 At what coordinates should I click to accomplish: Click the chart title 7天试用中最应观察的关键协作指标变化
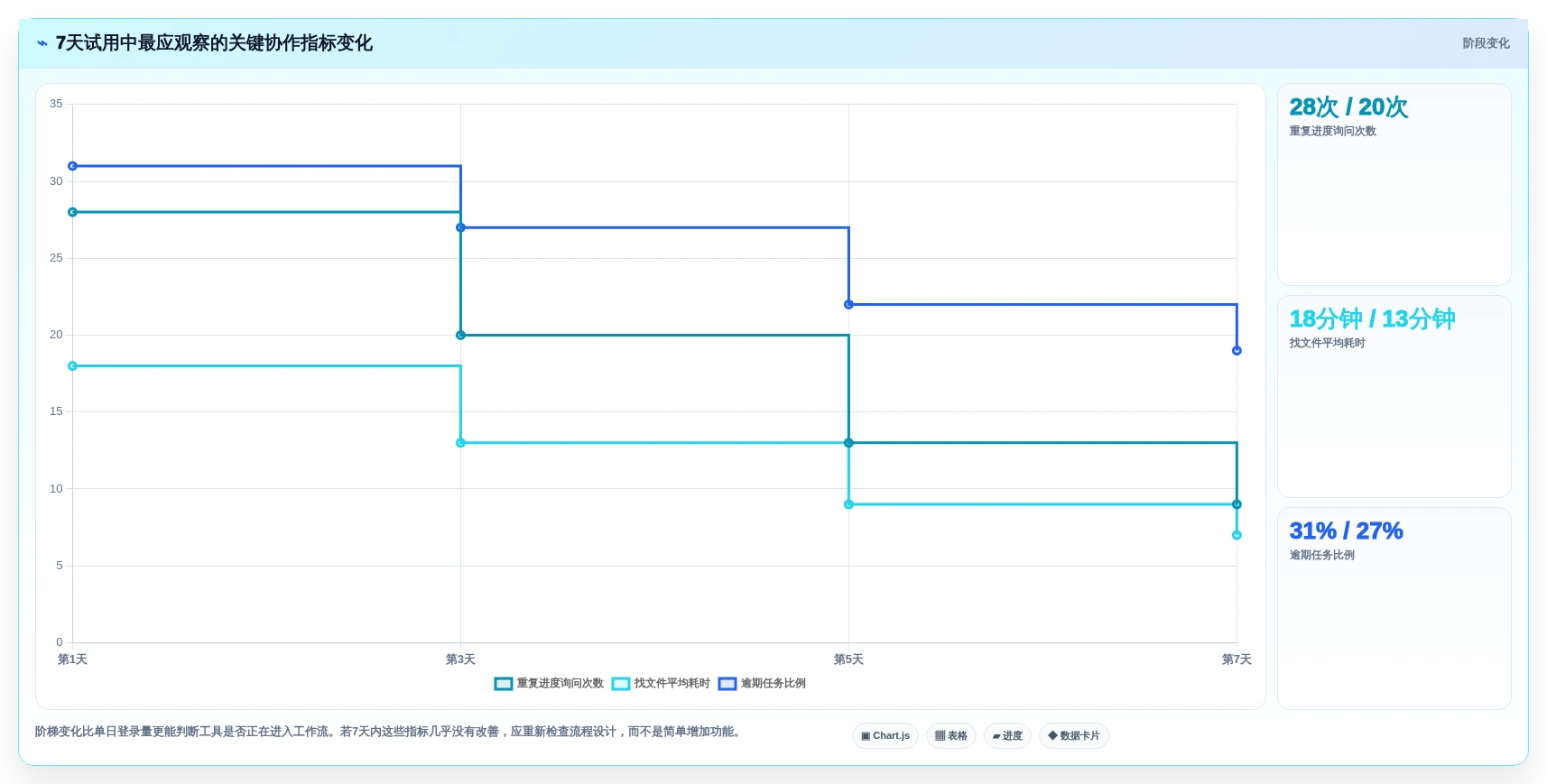(214, 43)
